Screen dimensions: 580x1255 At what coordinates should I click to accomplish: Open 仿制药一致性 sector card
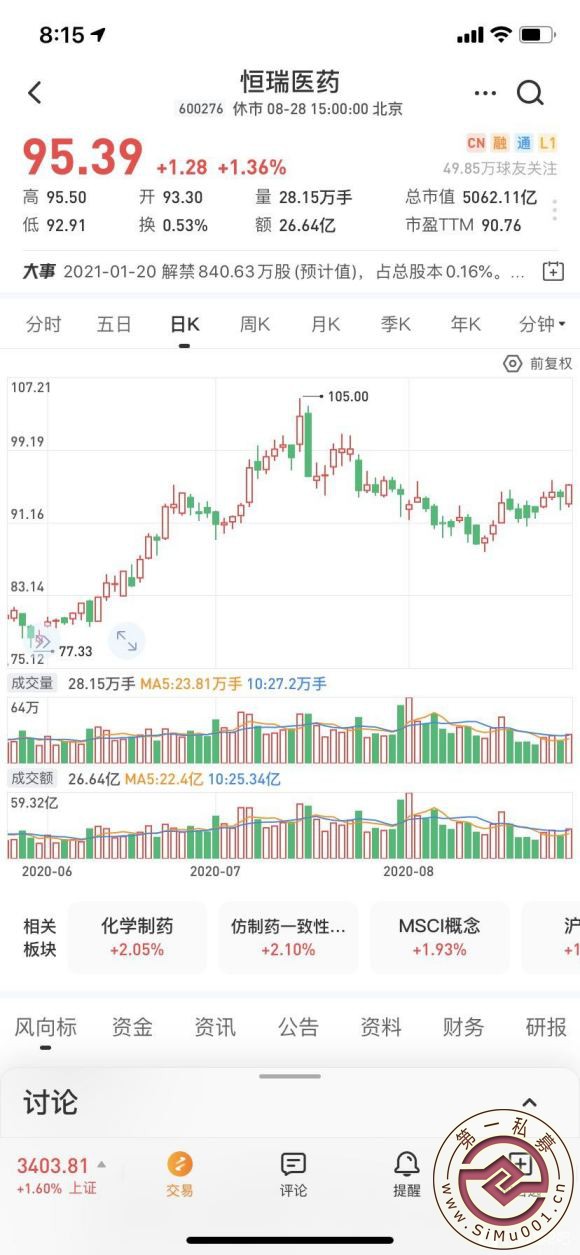(x=288, y=938)
